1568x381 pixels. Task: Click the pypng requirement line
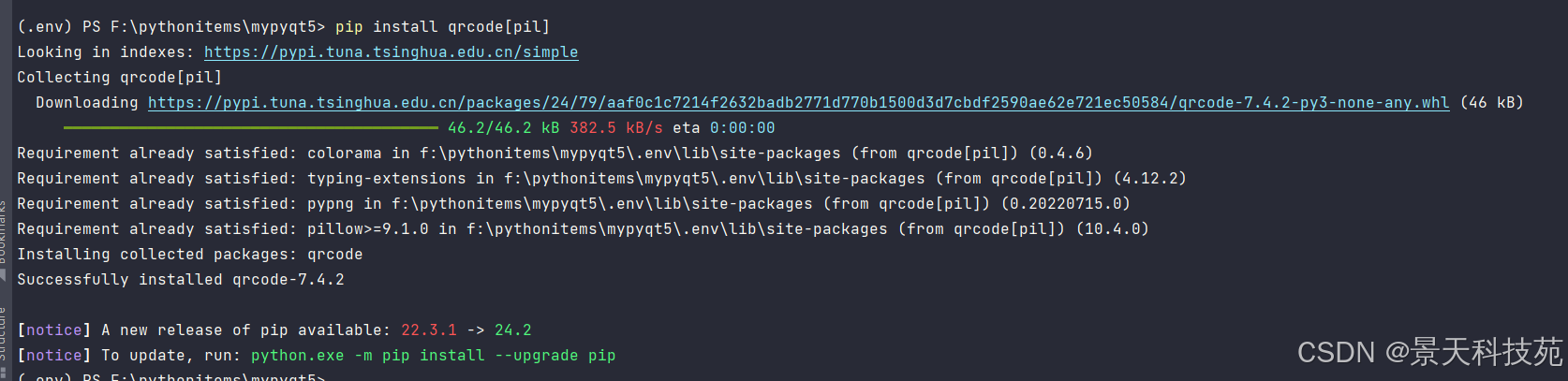click(x=573, y=204)
